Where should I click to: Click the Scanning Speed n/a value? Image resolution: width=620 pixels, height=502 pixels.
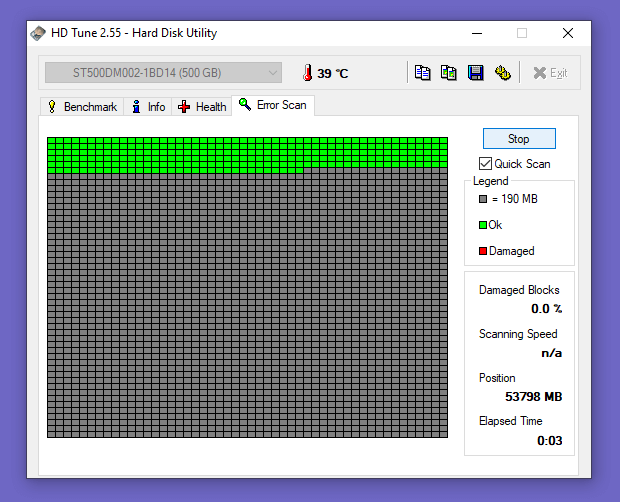point(552,353)
